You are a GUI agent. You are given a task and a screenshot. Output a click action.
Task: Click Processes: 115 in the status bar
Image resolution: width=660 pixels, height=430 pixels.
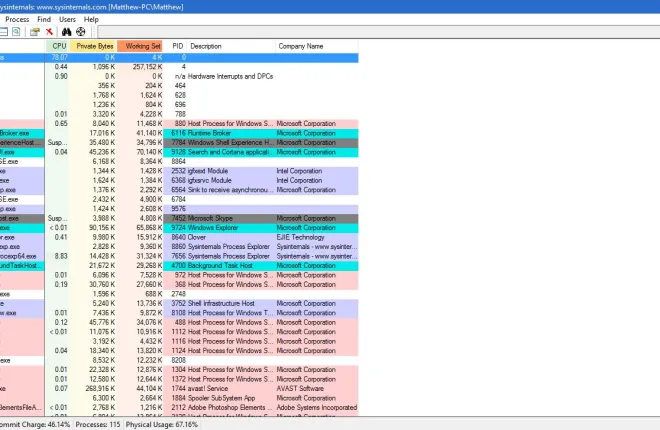coord(98,425)
